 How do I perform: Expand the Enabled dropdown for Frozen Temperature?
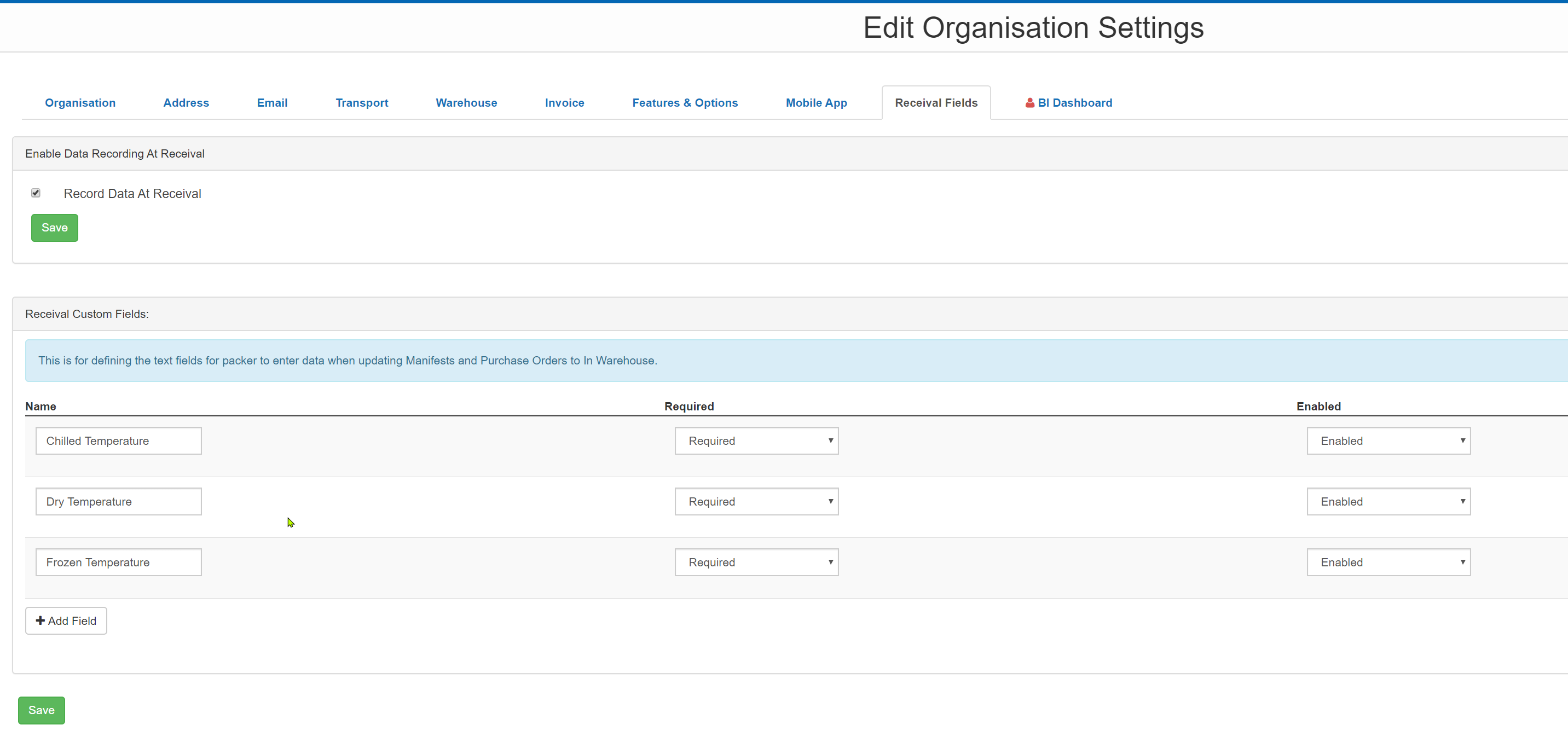coord(1388,563)
